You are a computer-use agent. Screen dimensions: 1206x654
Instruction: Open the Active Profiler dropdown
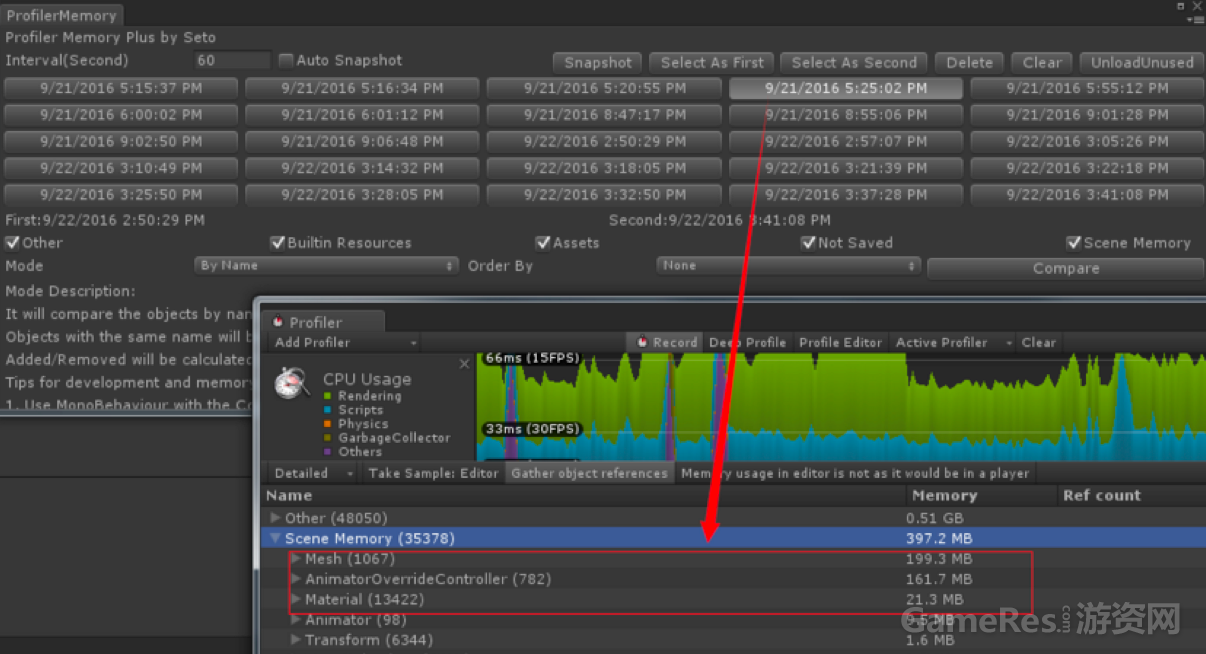pyautogui.click(x=951, y=342)
